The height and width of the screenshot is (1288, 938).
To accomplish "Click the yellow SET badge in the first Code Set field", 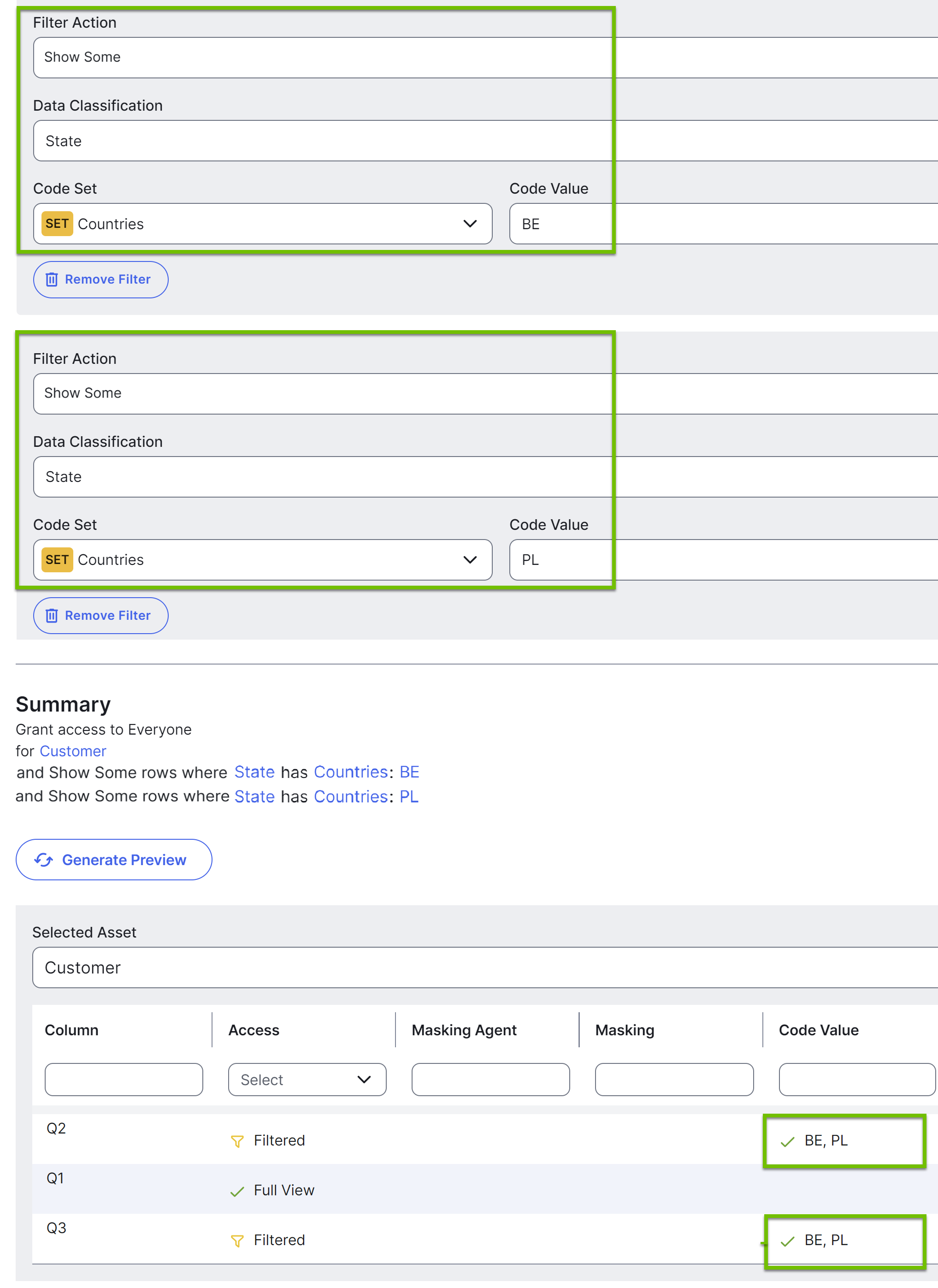I will click(57, 224).
